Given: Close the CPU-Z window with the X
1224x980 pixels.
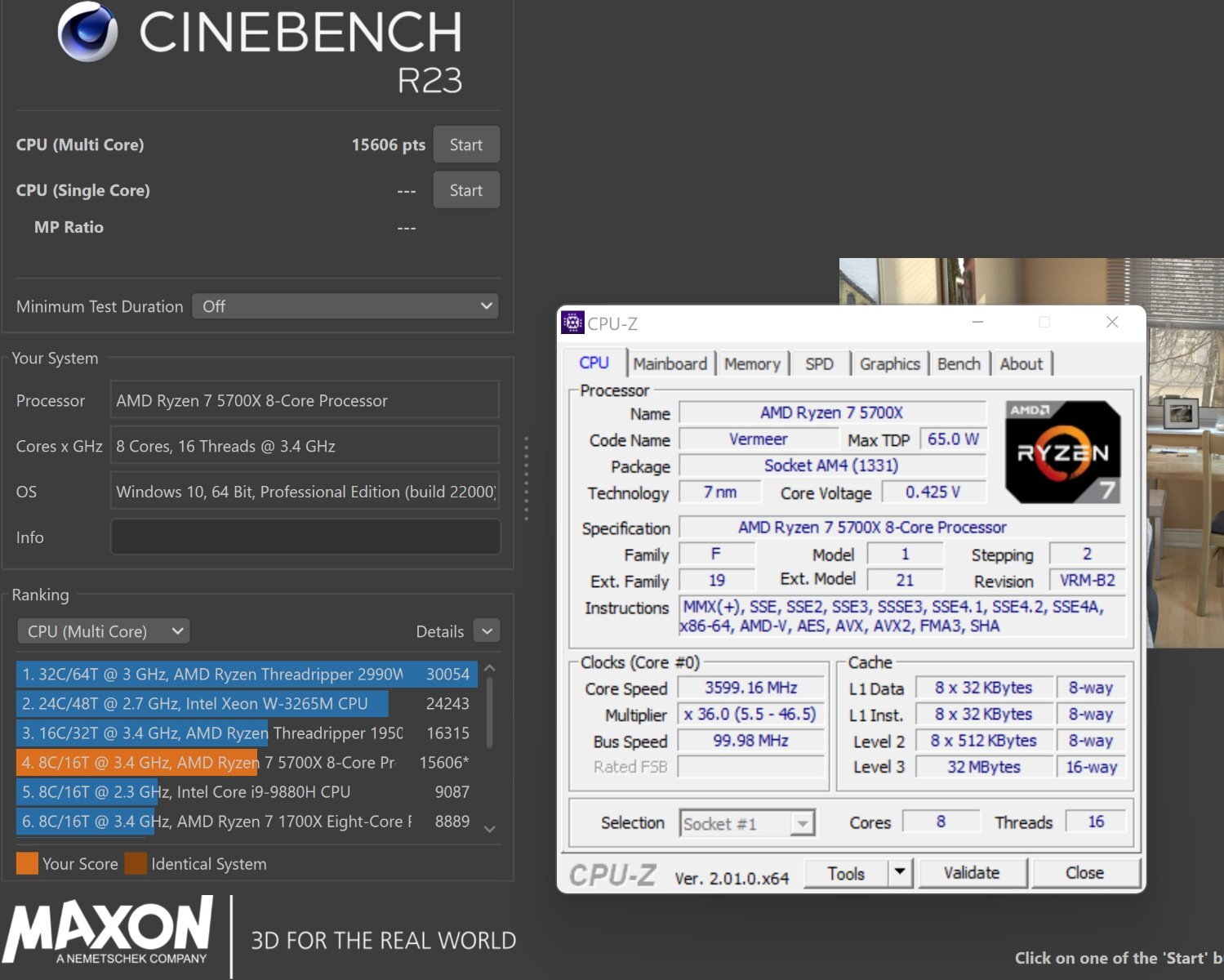Looking at the screenshot, I should (1112, 323).
